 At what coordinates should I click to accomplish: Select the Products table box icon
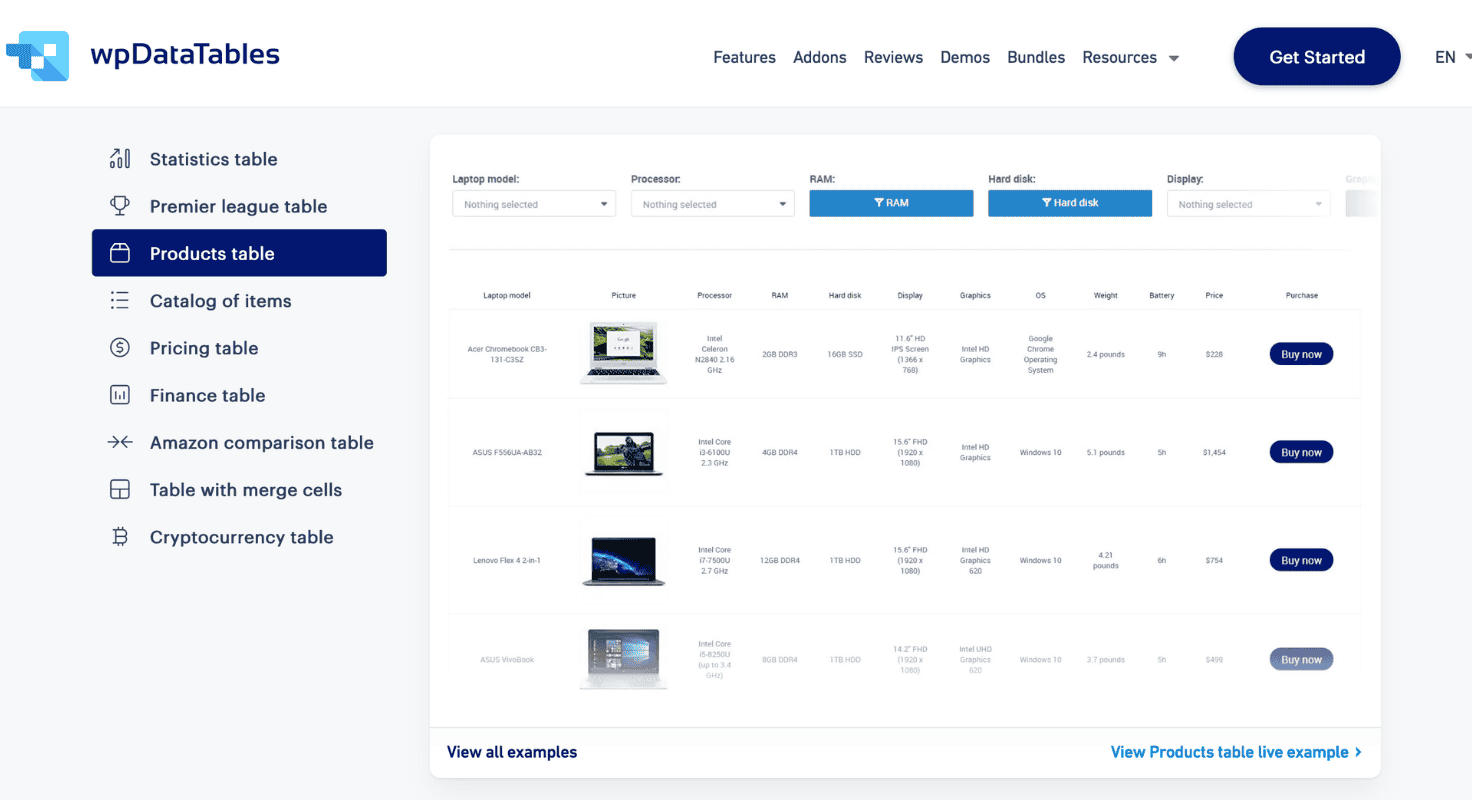click(120, 253)
